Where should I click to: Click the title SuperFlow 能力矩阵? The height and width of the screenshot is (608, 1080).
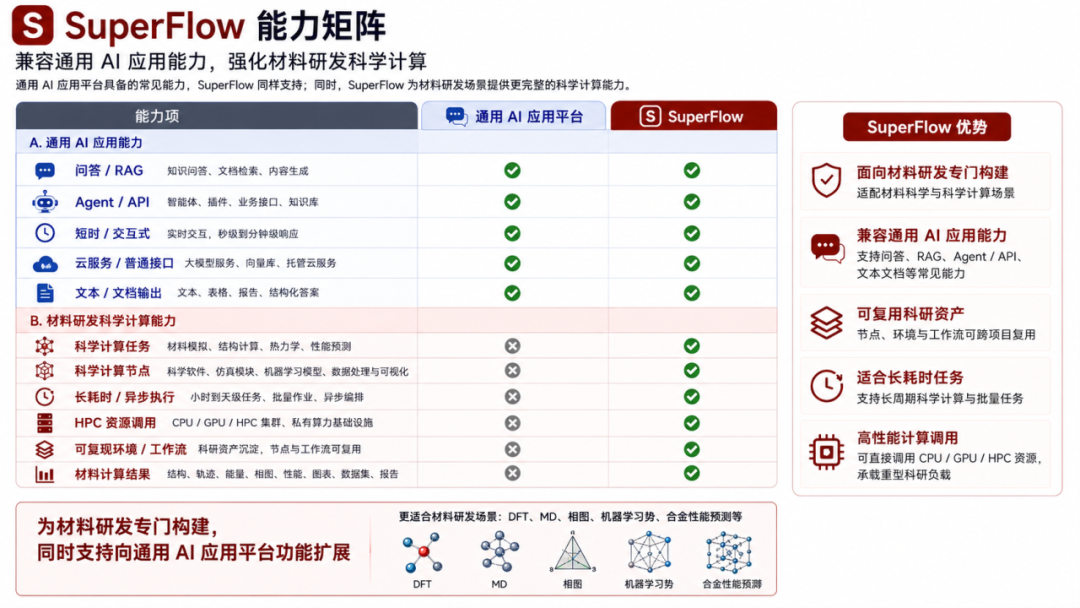[x=225, y=26]
